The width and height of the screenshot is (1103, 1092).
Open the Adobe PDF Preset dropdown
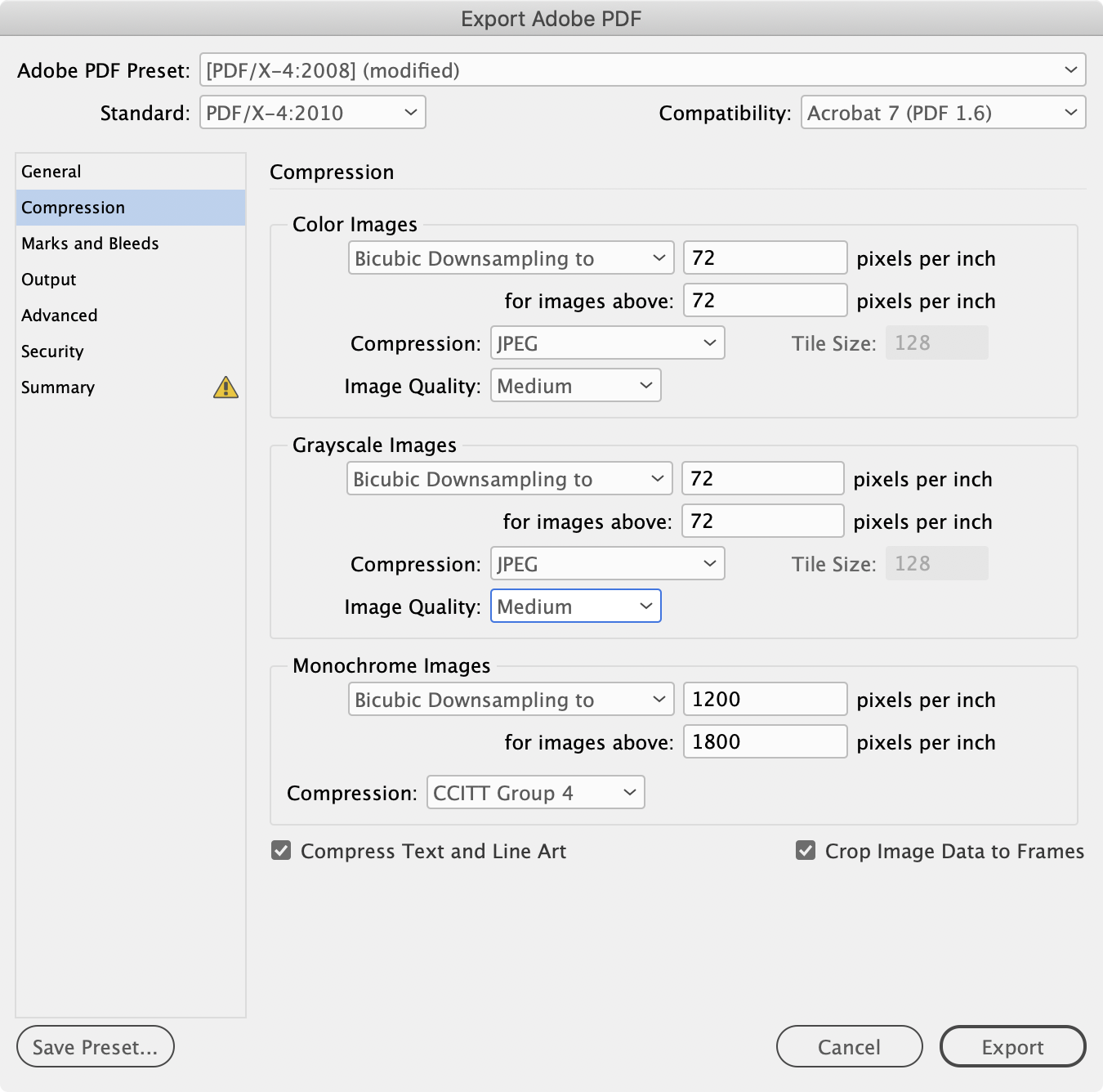point(645,70)
